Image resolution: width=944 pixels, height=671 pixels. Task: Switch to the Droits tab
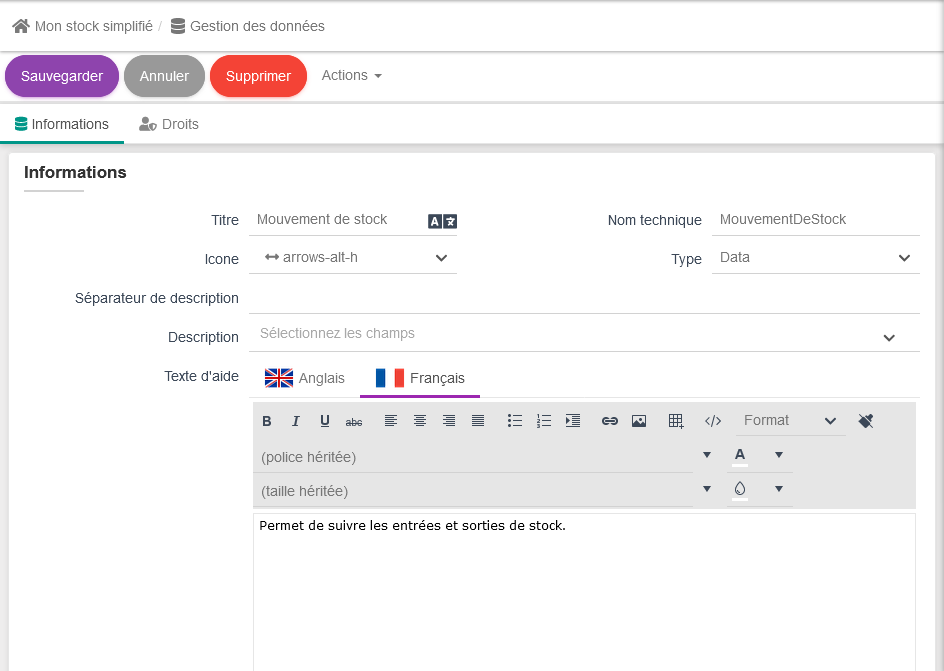[169, 125]
